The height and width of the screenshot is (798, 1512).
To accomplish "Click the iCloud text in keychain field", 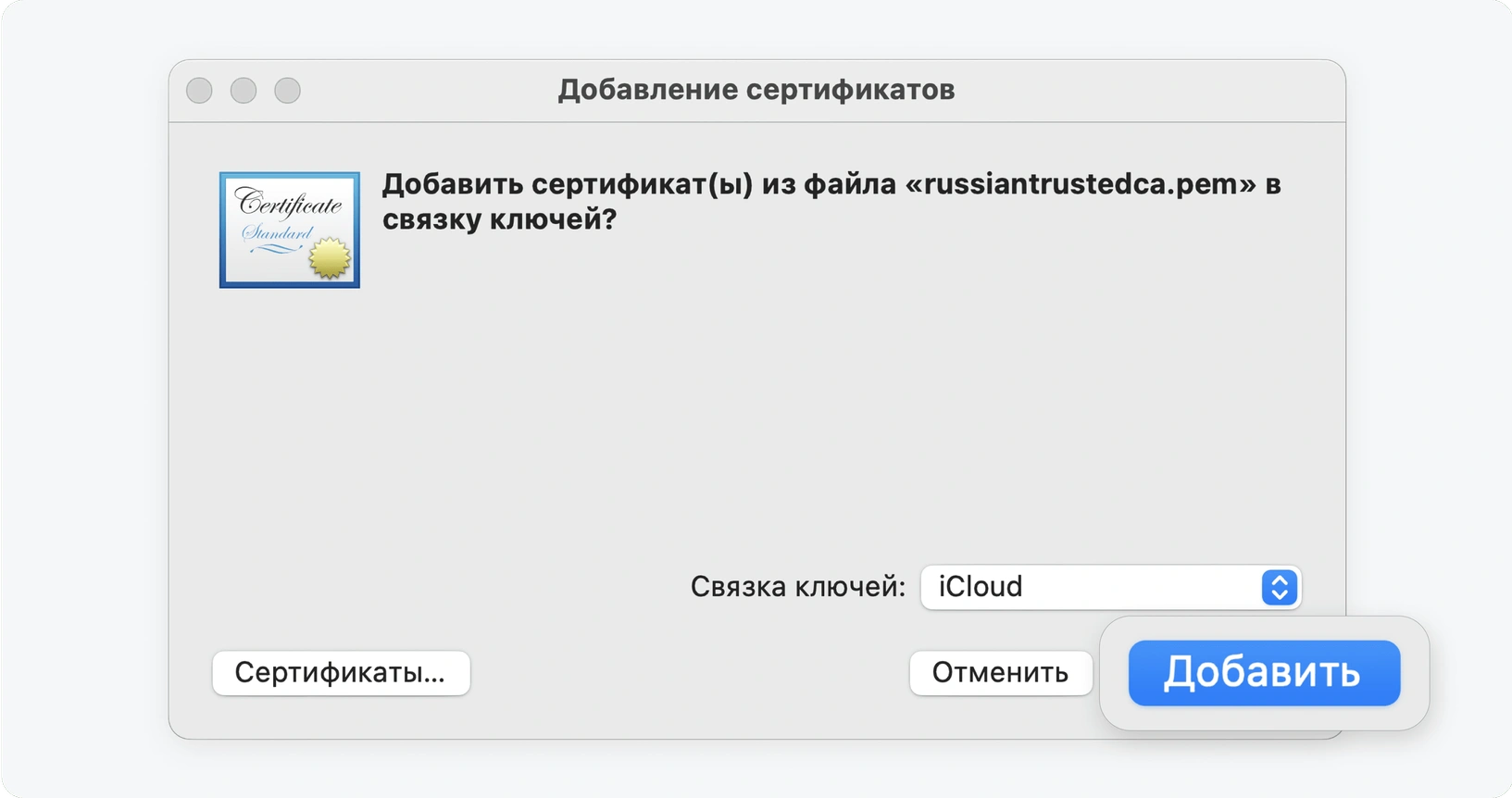I will 981,587.
